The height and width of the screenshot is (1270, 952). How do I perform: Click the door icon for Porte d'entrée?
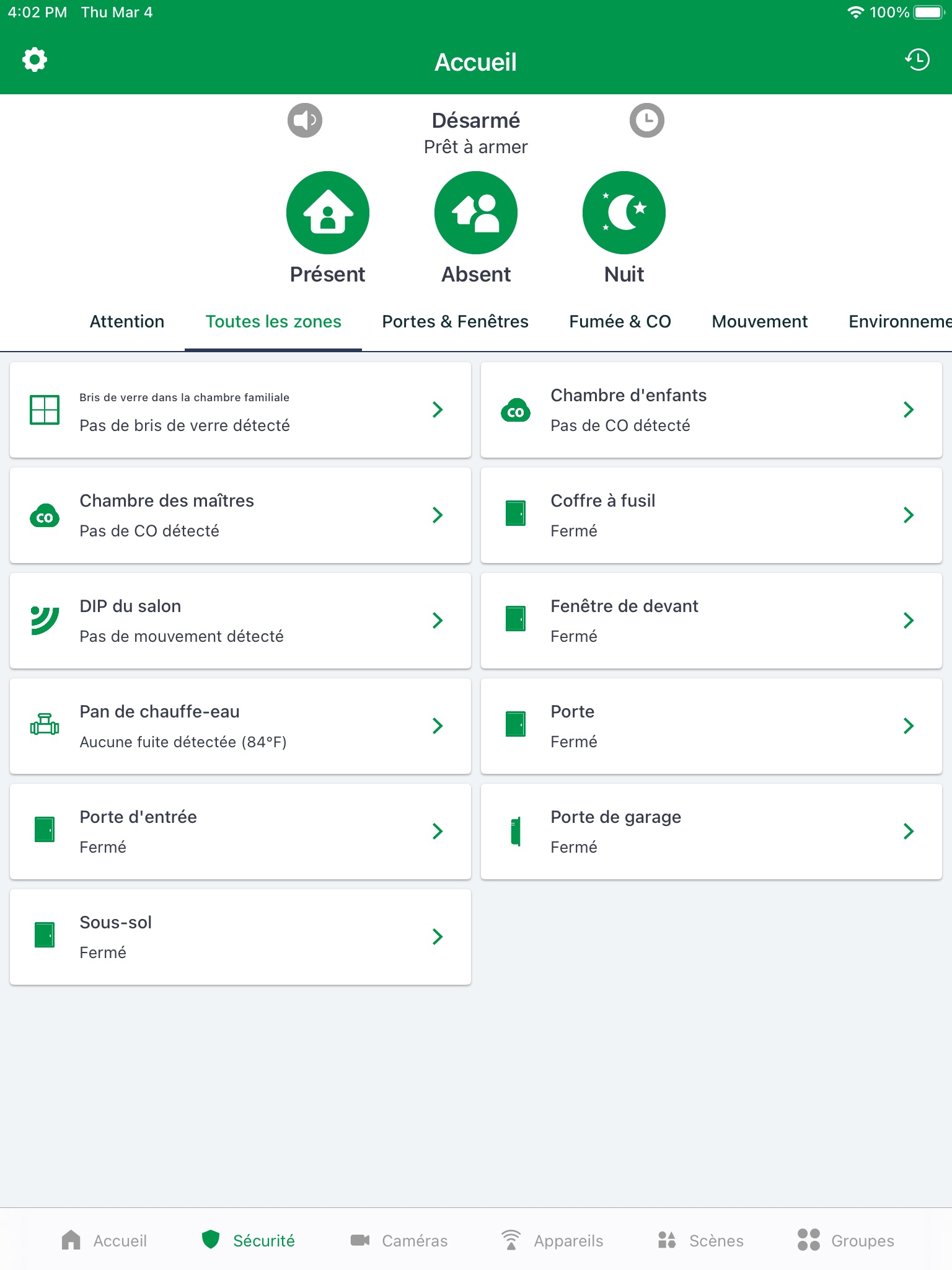coord(45,830)
